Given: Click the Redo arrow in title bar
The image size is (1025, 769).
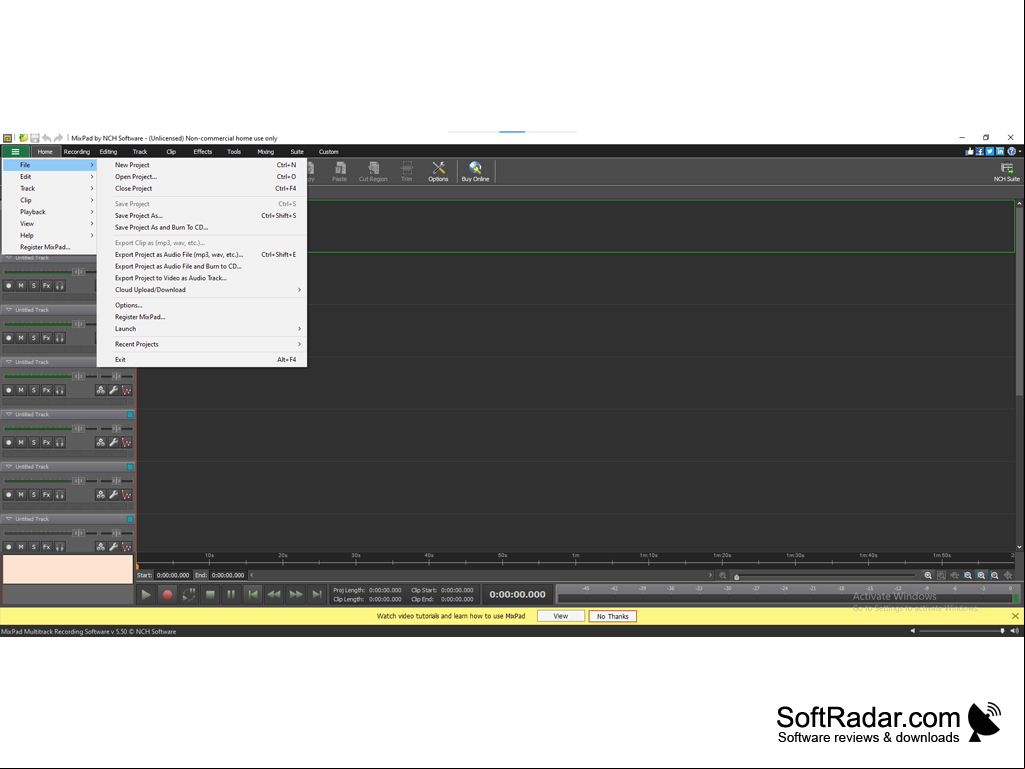Looking at the screenshot, I should pyautogui.click(x=58, y=138).
